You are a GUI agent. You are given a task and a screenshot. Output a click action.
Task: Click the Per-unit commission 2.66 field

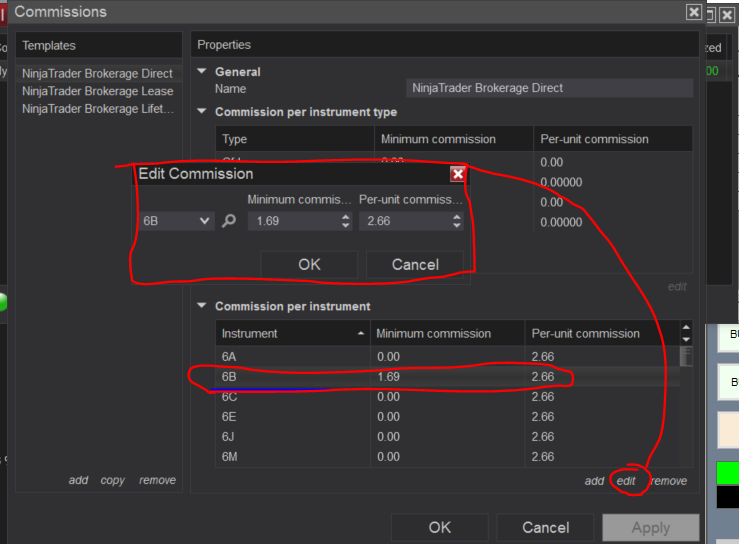point(405,221)
